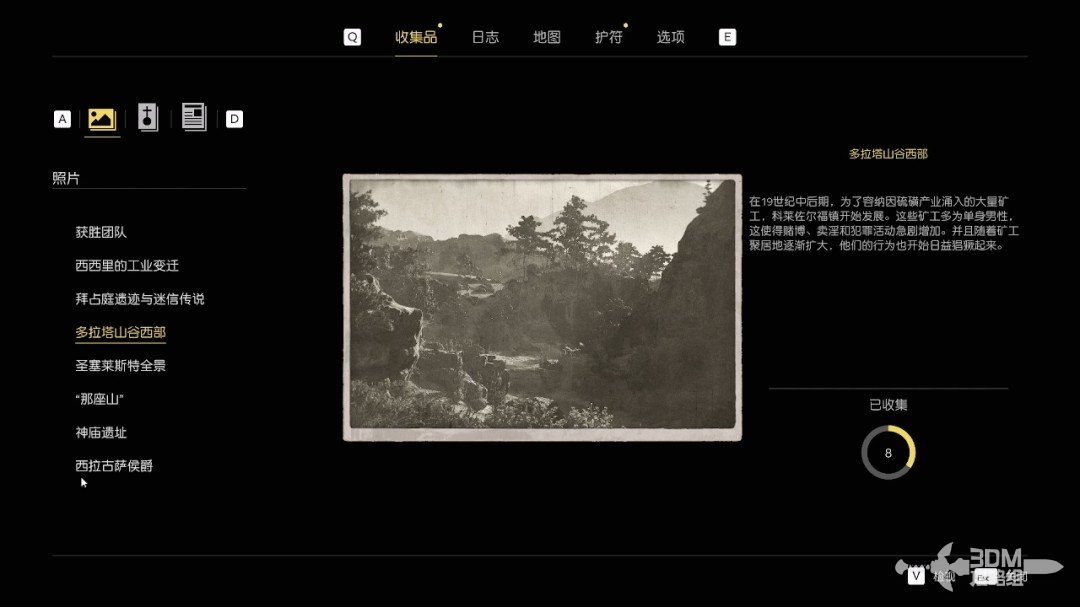The image size is (1080, 607).
Task: Select photo entry 多拉塔山谷西部
Action: click(121, 332)
